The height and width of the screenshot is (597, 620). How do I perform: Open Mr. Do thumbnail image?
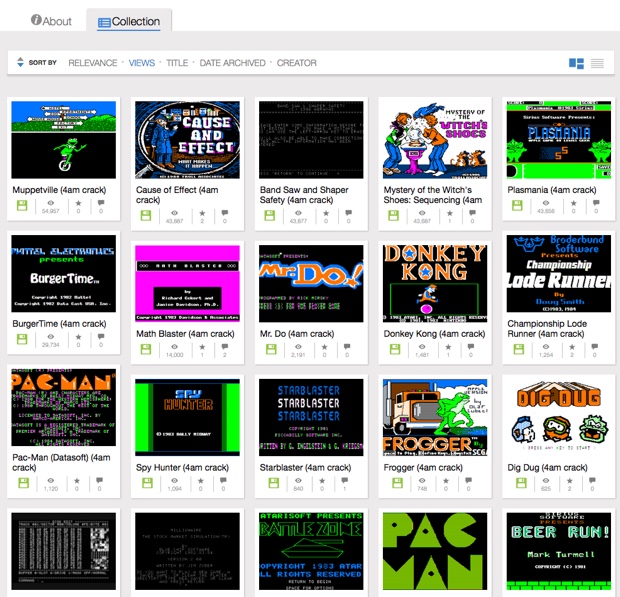click(311, 283)
